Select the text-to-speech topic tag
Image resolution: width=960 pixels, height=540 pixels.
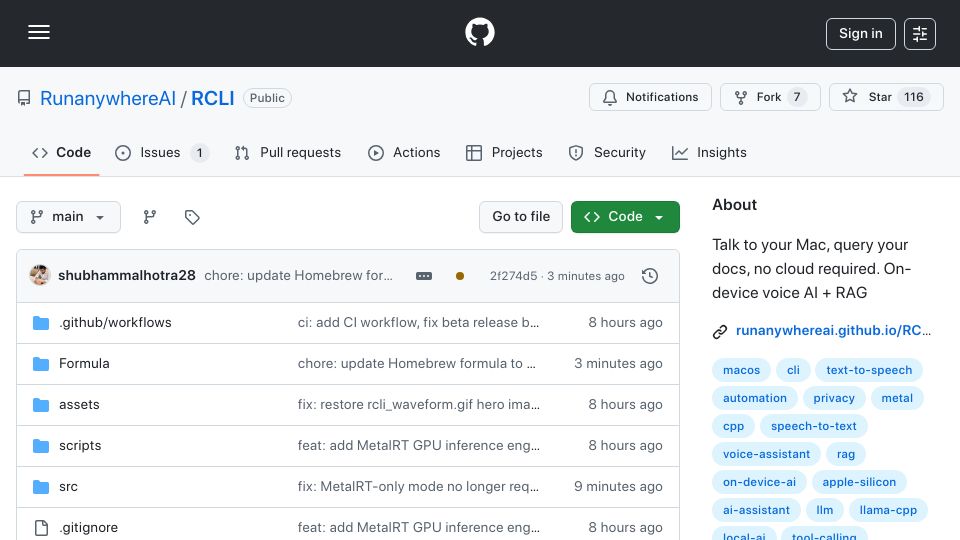coord(869,370)
